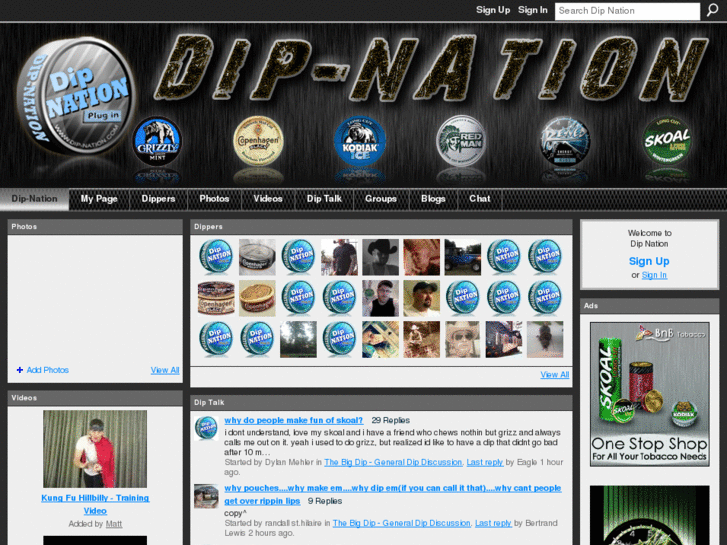The image size is (727, 545).
Task: Open the 'why pouches' discussion topic
Action: [x=393, y=494]
